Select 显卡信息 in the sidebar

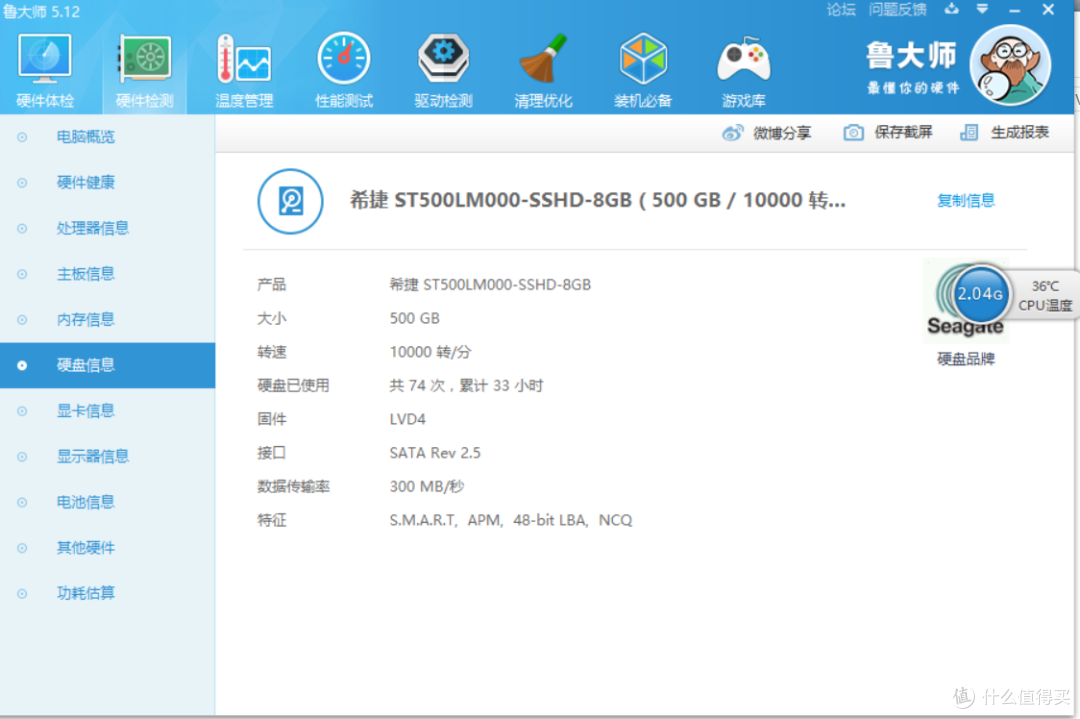pos(107,411)
